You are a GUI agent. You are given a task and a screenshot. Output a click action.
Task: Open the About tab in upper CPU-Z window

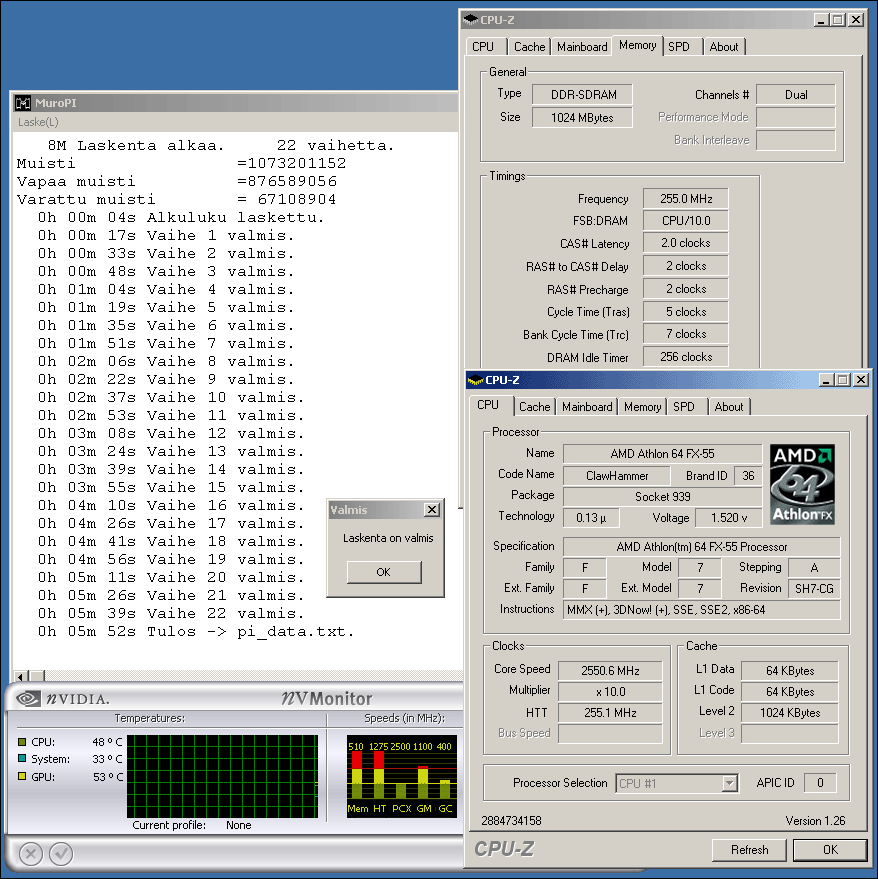(724, 47)
